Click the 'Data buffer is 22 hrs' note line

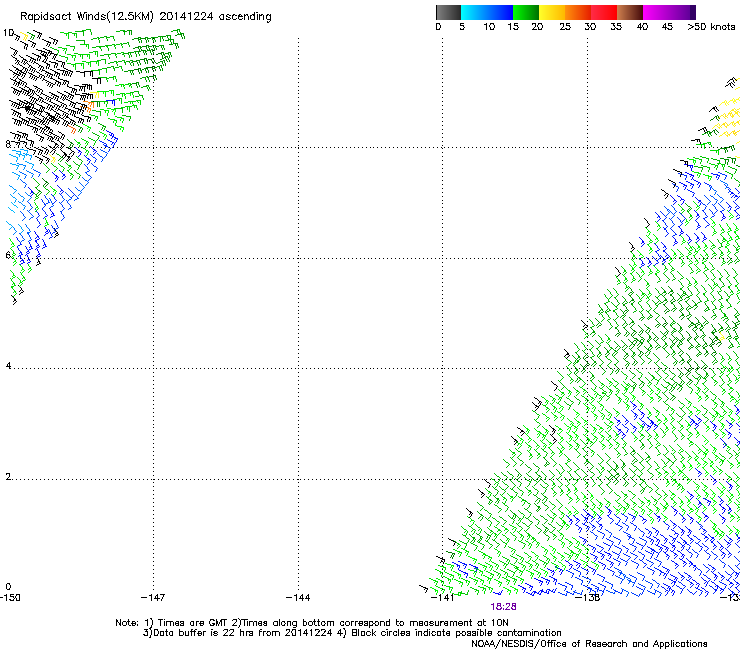352,633
